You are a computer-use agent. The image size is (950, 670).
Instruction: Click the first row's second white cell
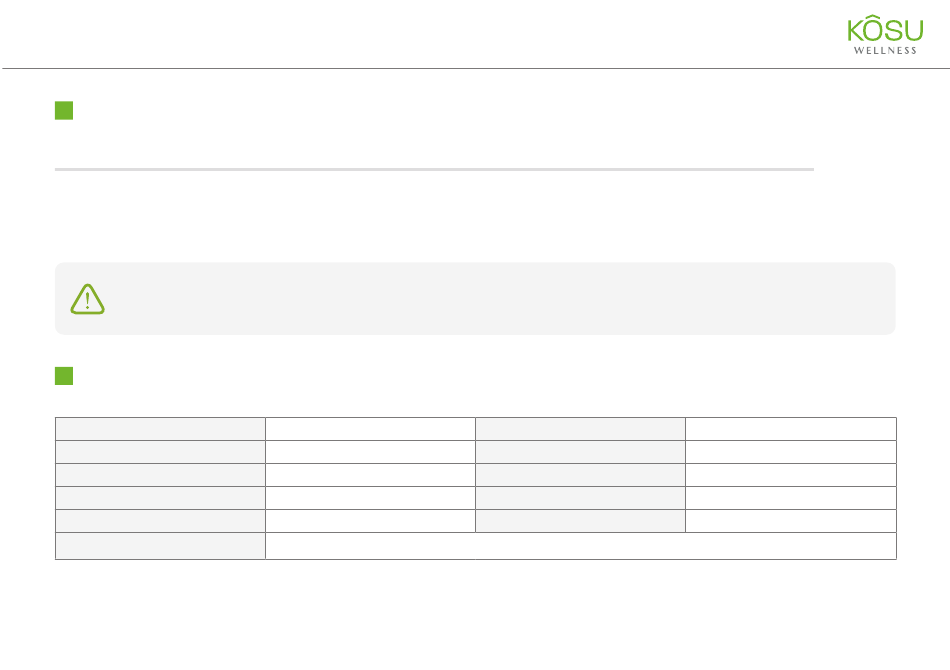[x=370, y=429]
